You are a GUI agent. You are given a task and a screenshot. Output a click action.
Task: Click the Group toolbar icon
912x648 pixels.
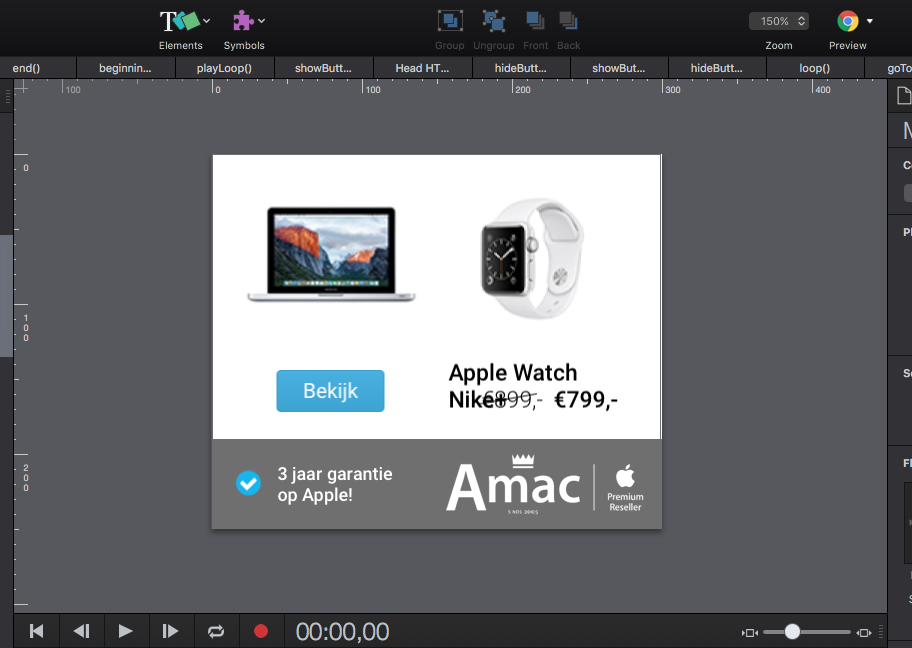[450, 22]
